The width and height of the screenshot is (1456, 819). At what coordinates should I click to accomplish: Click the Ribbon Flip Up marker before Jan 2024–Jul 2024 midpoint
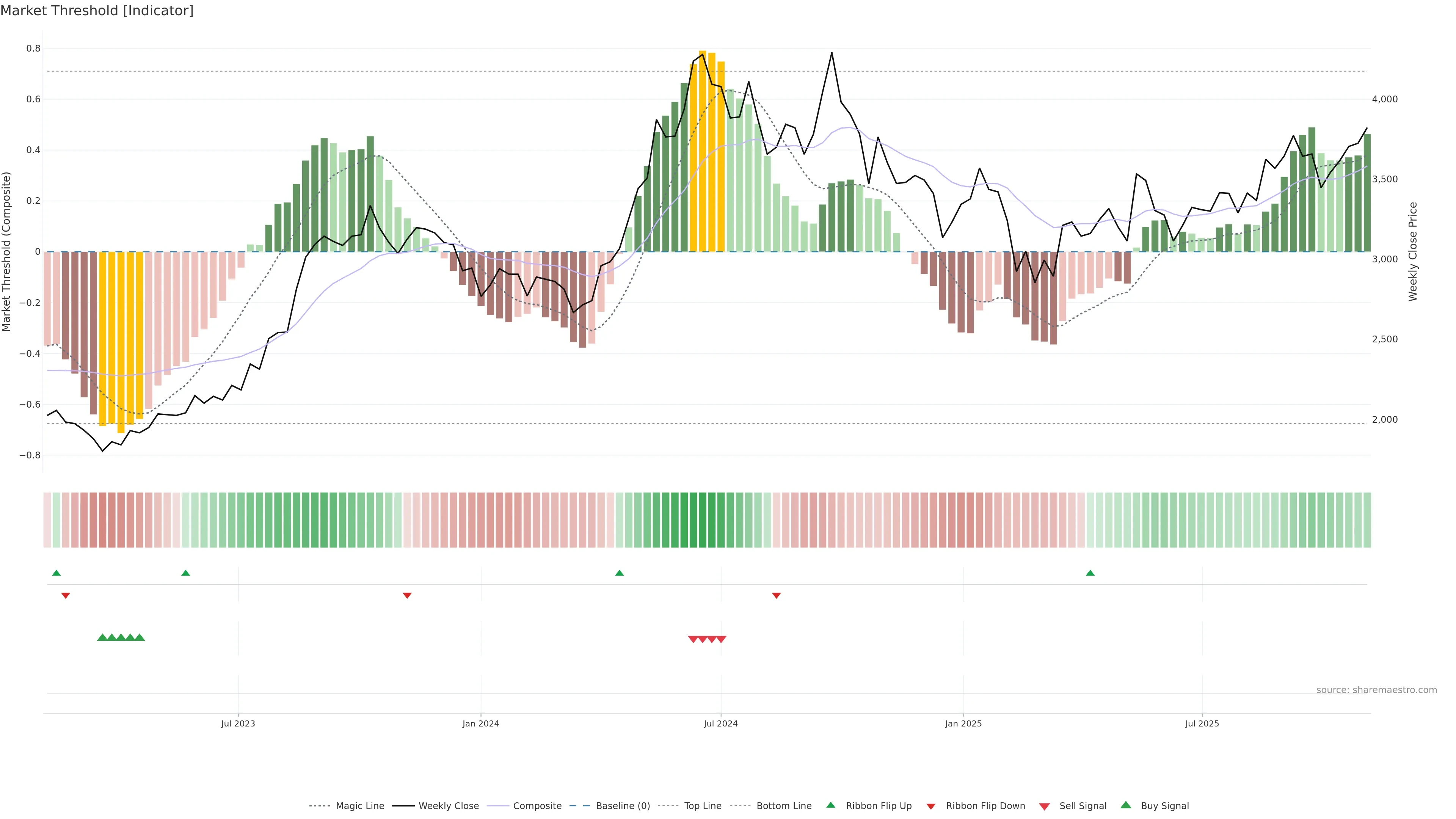(620, 573)
